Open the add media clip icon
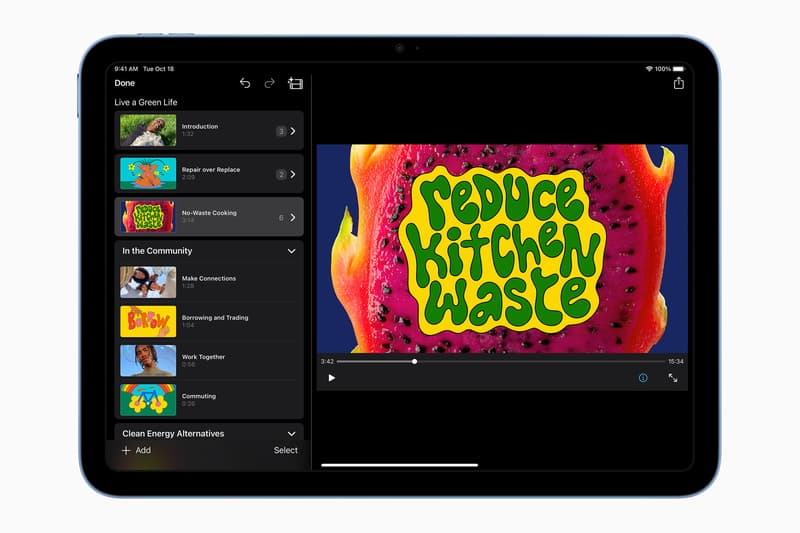 click(x=295, y=84)
